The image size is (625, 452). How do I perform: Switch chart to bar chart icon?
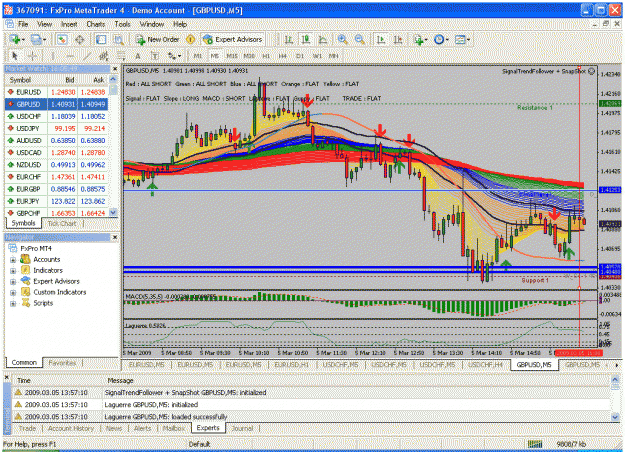pyautogui.click(x=289, y=39)
